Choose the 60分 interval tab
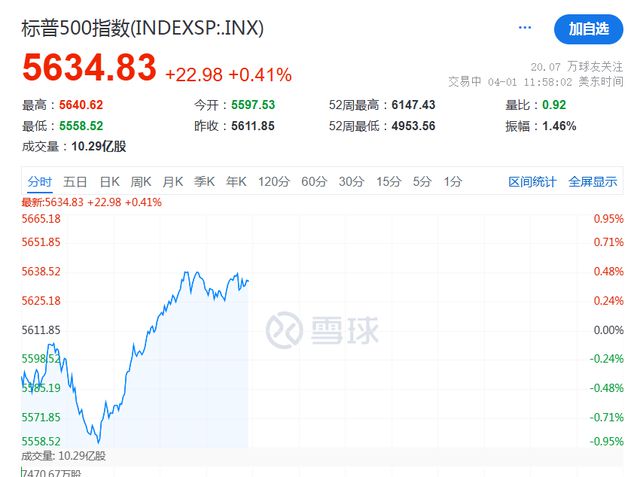The width and height of the screenshot is (640, 477). click(x=314, y=182)
